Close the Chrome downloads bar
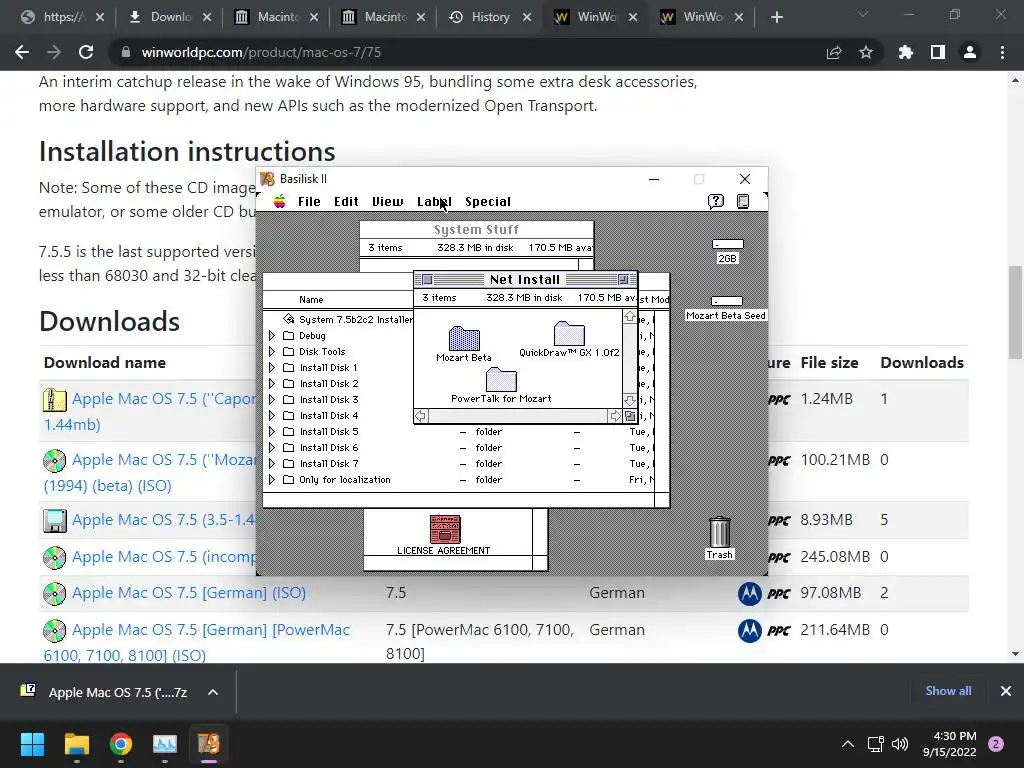 1006,691
